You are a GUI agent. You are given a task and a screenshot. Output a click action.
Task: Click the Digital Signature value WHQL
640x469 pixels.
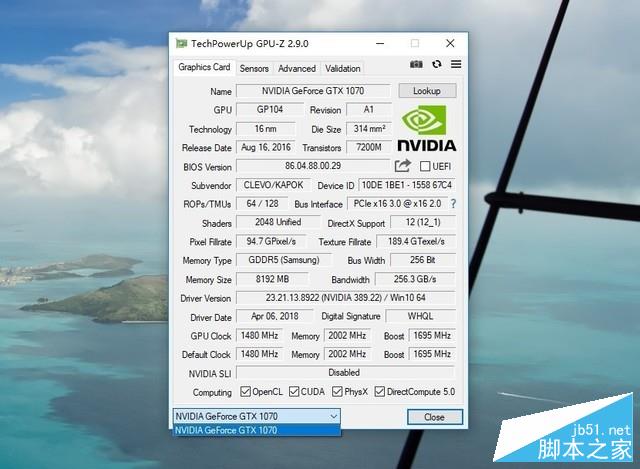coord(420,316)
